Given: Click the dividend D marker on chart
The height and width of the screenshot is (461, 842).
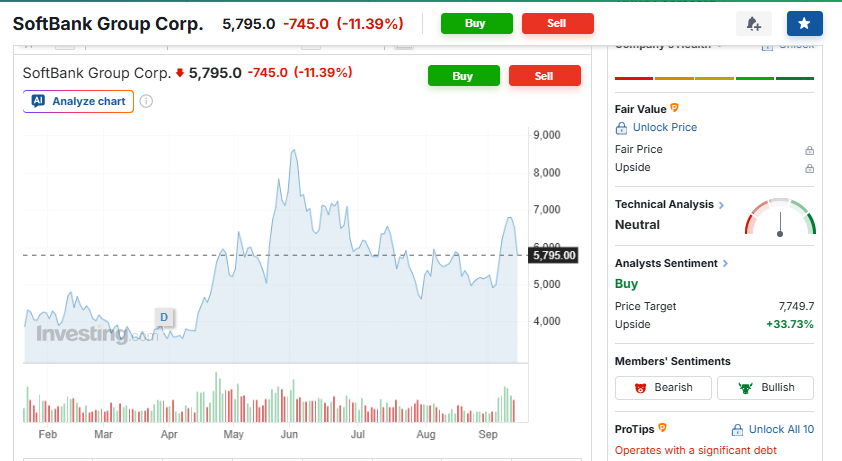Looking at the screenshot, I should (164, 317).
